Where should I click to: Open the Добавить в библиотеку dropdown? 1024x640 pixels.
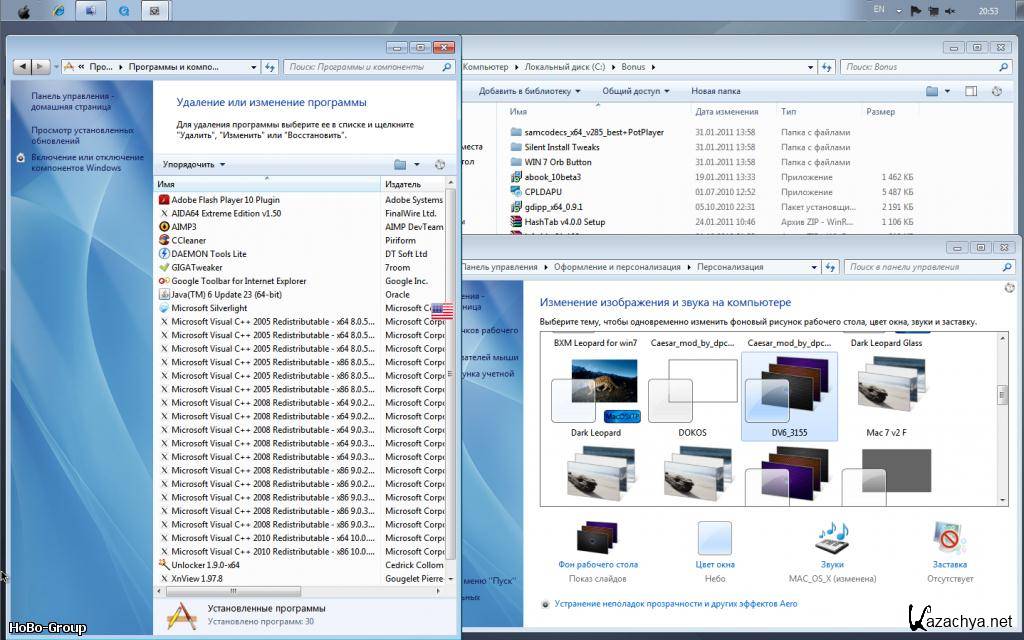tap(529, 91)
